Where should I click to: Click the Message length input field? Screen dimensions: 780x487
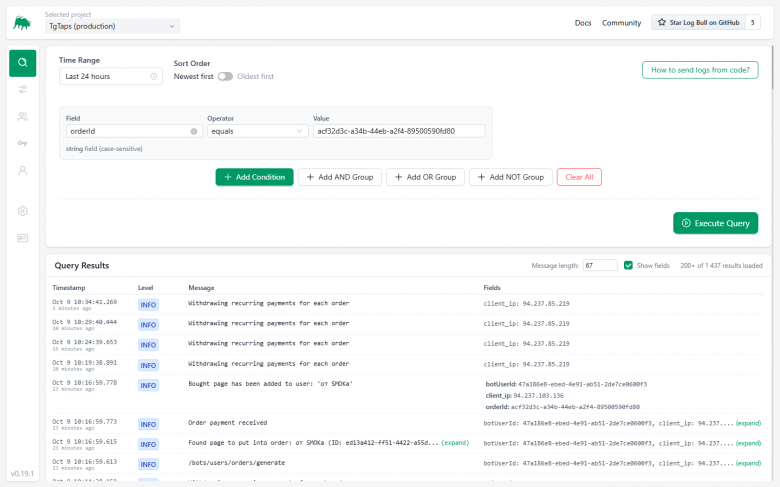tap(601, 265)
